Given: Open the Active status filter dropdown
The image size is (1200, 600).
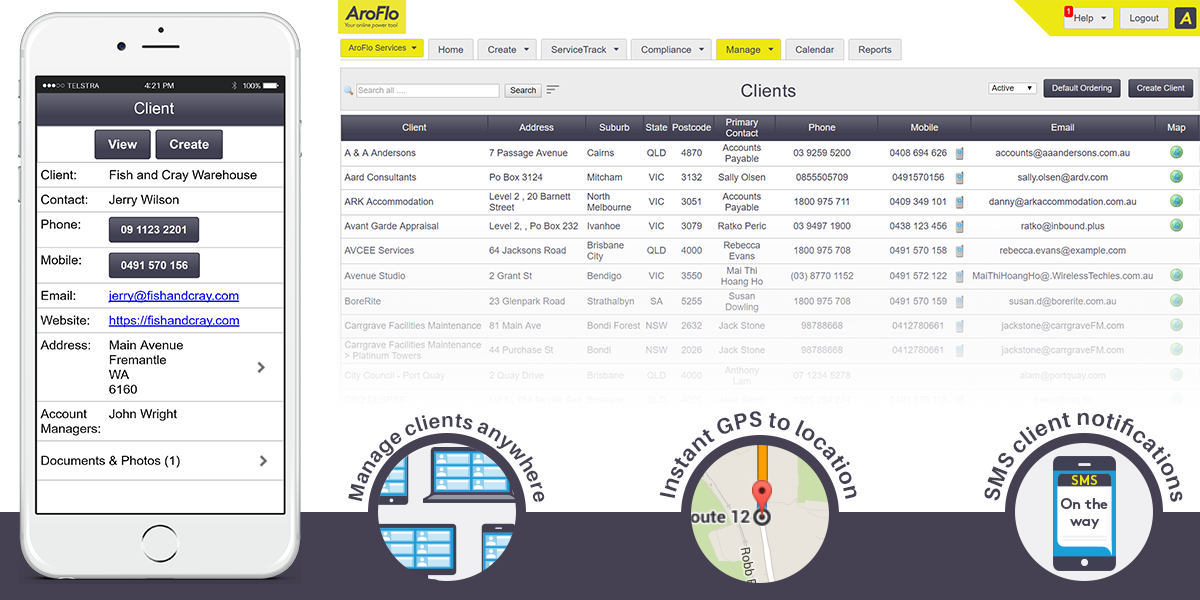Looking at the screenshot, I should (1012, 88).
